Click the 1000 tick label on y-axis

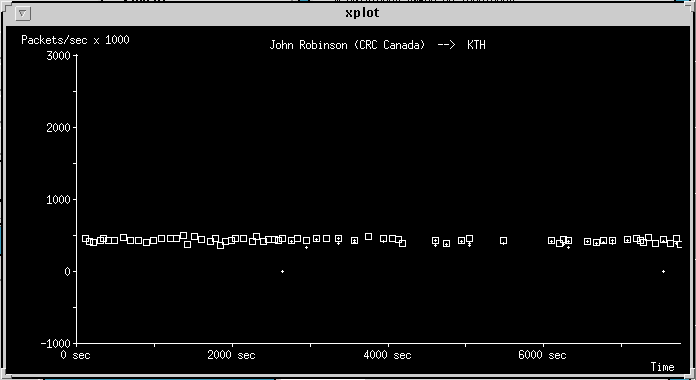(x=59, y=199)
